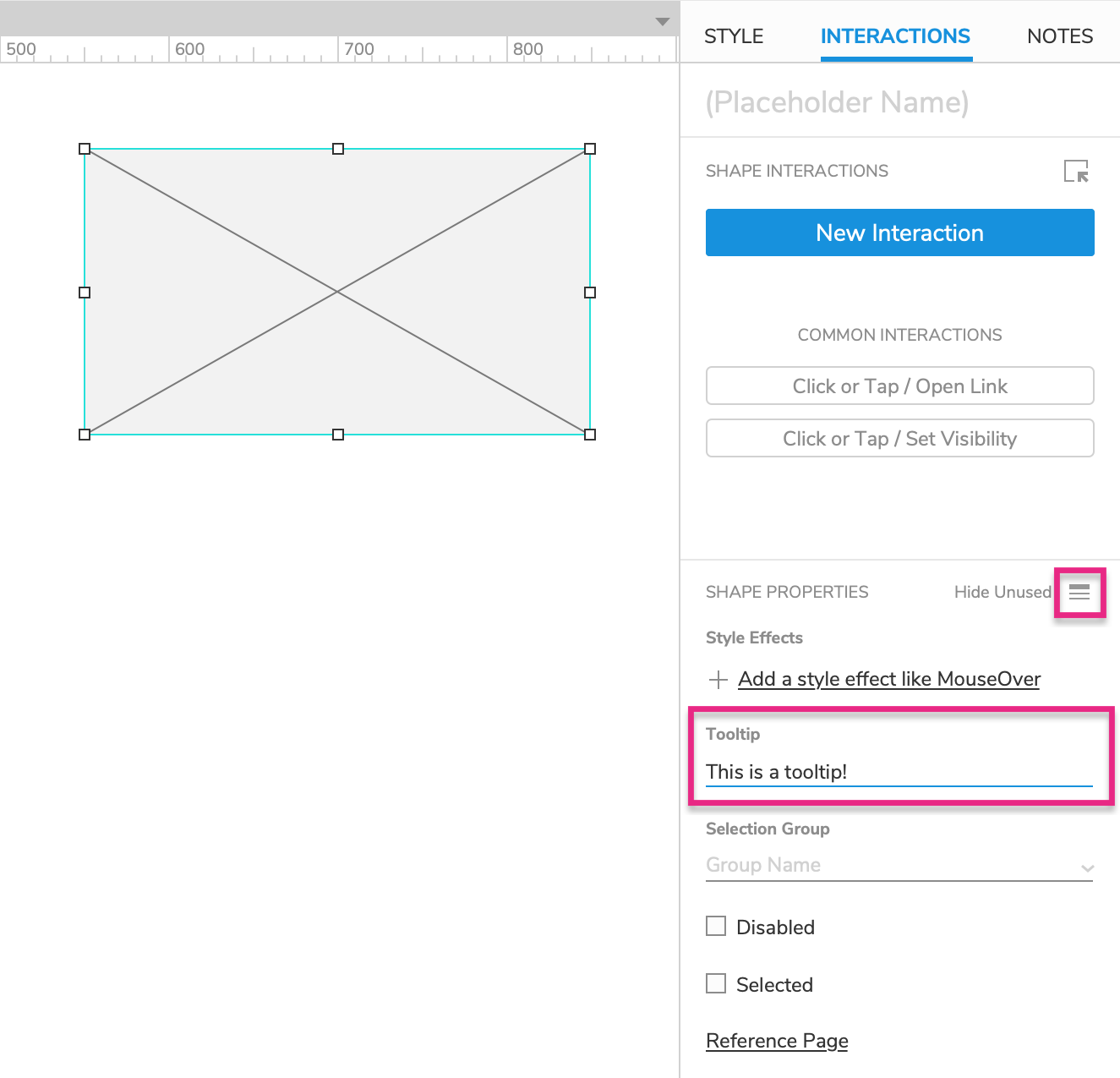Click the top-left resize handle of the placeholder
Screen dimensions: 1120x1078
85,149
